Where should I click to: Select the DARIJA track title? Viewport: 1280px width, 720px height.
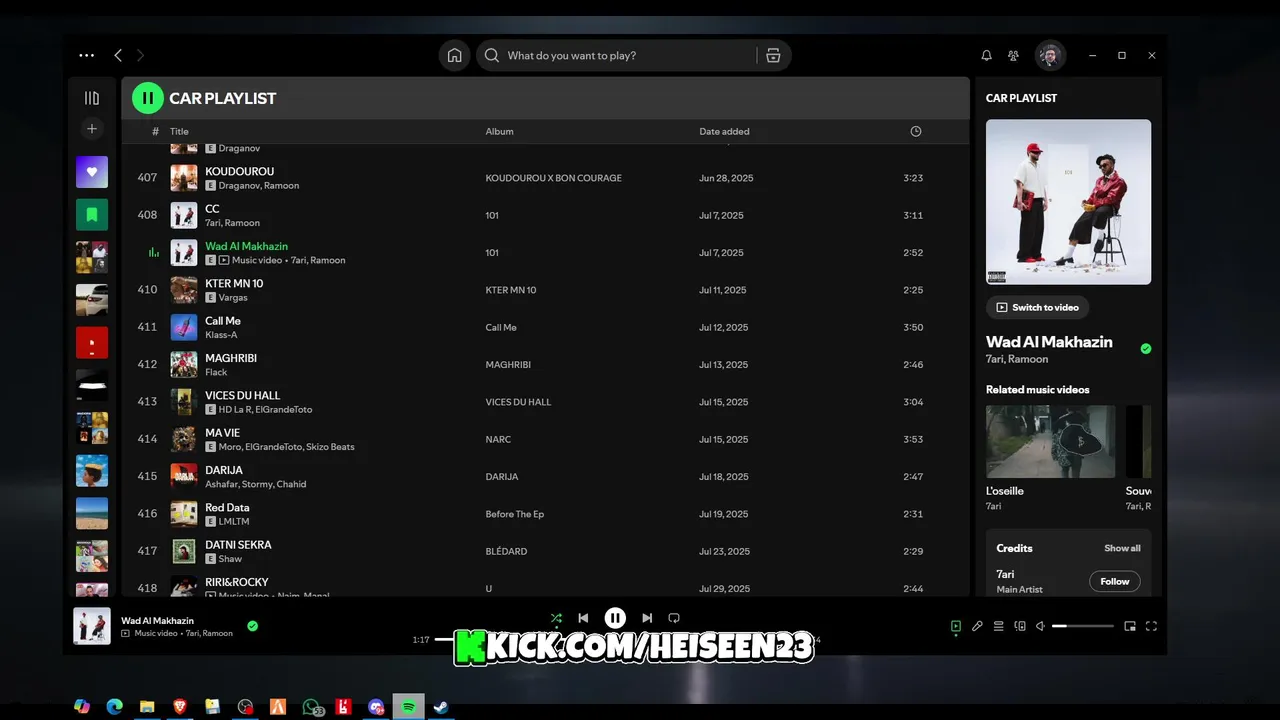click(x=224, y=470)
